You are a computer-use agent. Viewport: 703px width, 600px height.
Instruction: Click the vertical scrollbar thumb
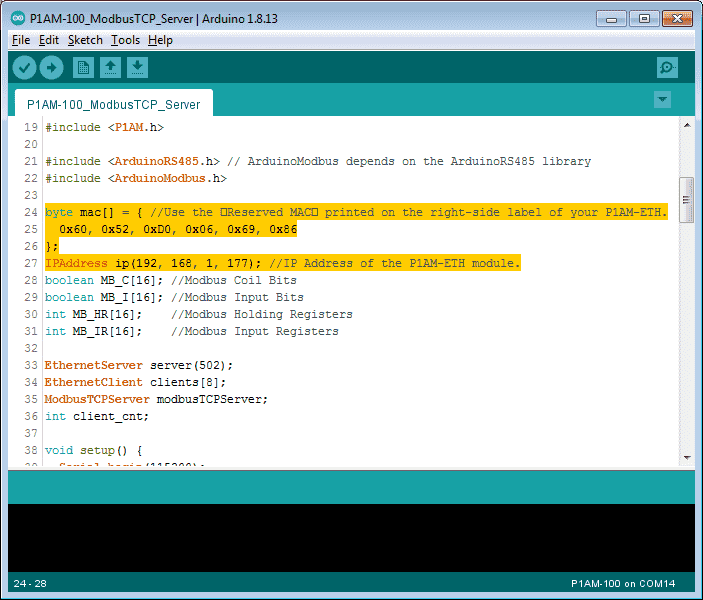(x=686, y=200)
